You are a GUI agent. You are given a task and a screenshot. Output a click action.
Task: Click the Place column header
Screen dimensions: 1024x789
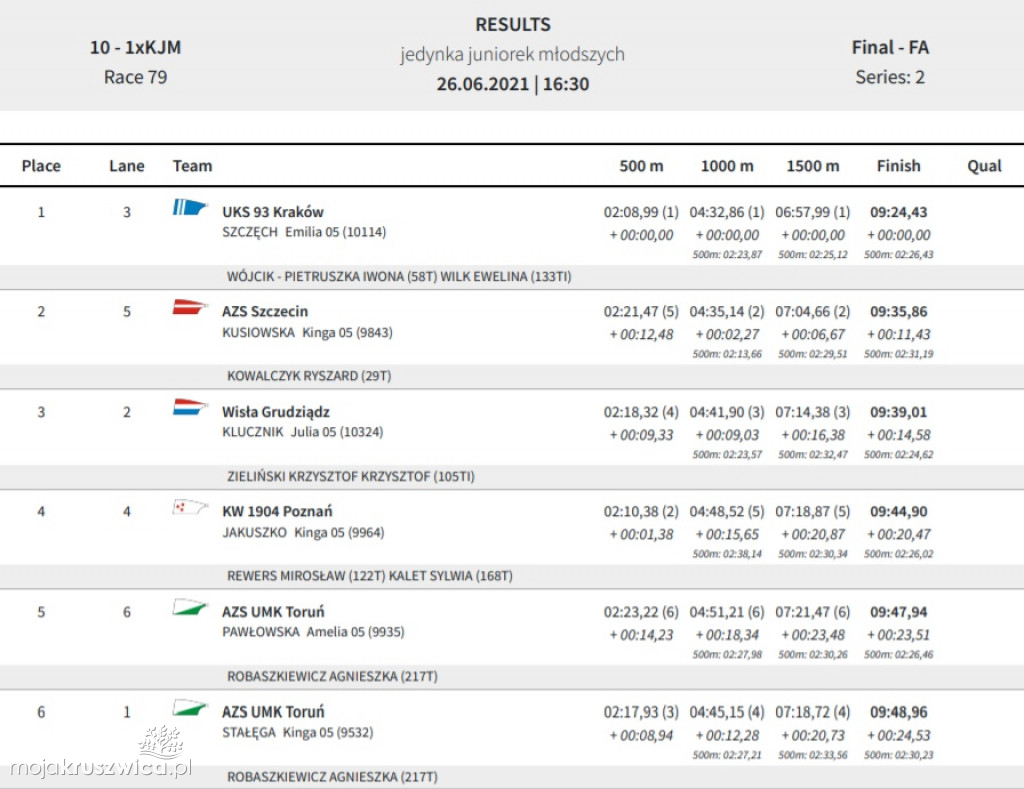(41, 166)
